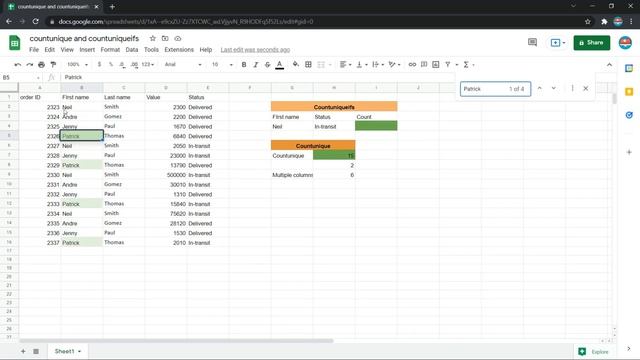
Task: Create a filter
Action: pos(448,64)
